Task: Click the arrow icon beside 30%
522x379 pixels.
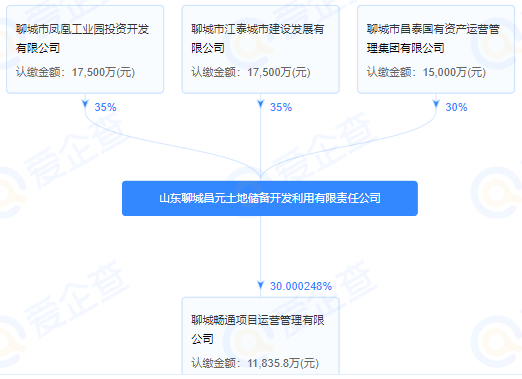Action: click(x=436, y=104)
